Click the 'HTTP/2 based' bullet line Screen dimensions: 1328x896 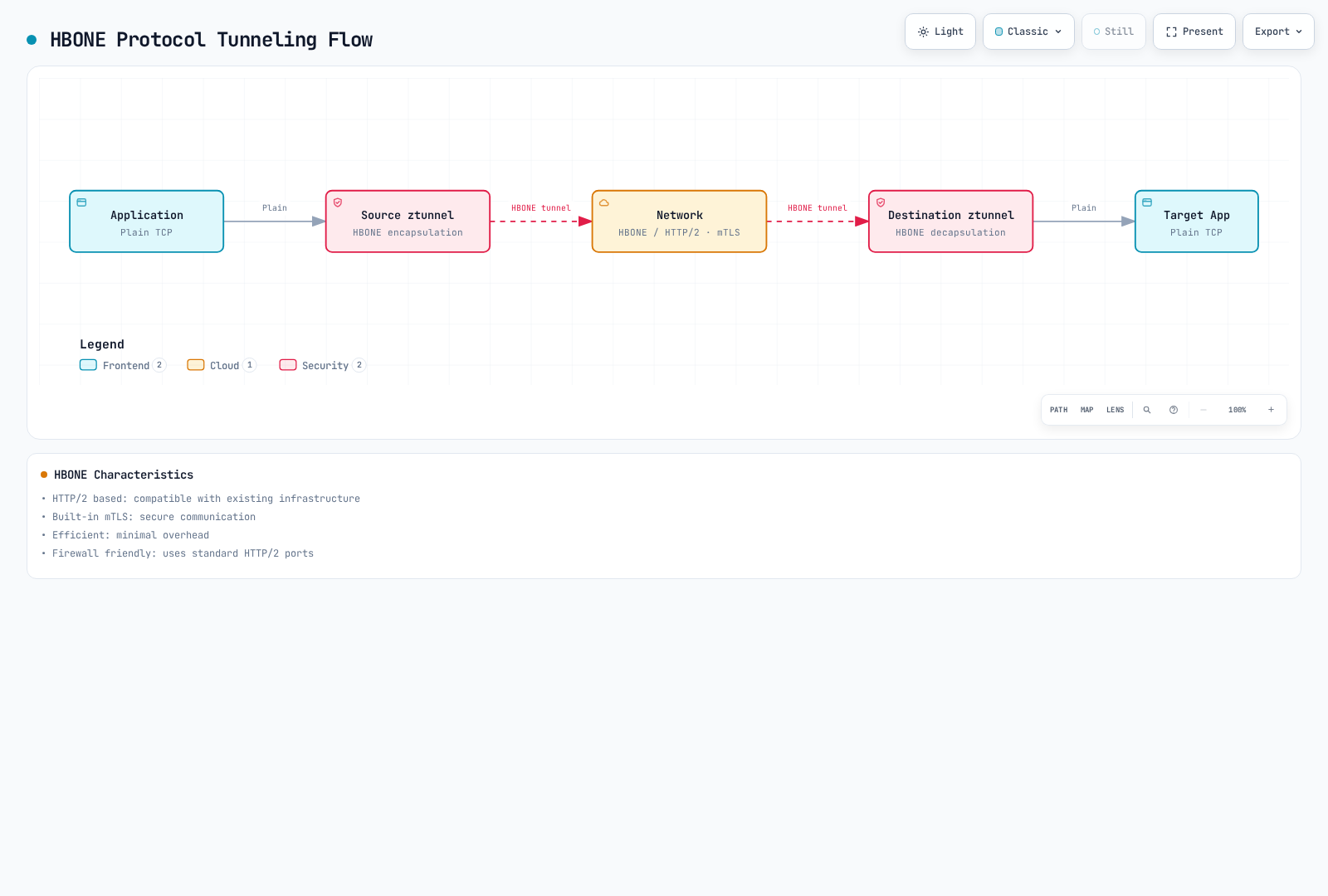[206, 499]
